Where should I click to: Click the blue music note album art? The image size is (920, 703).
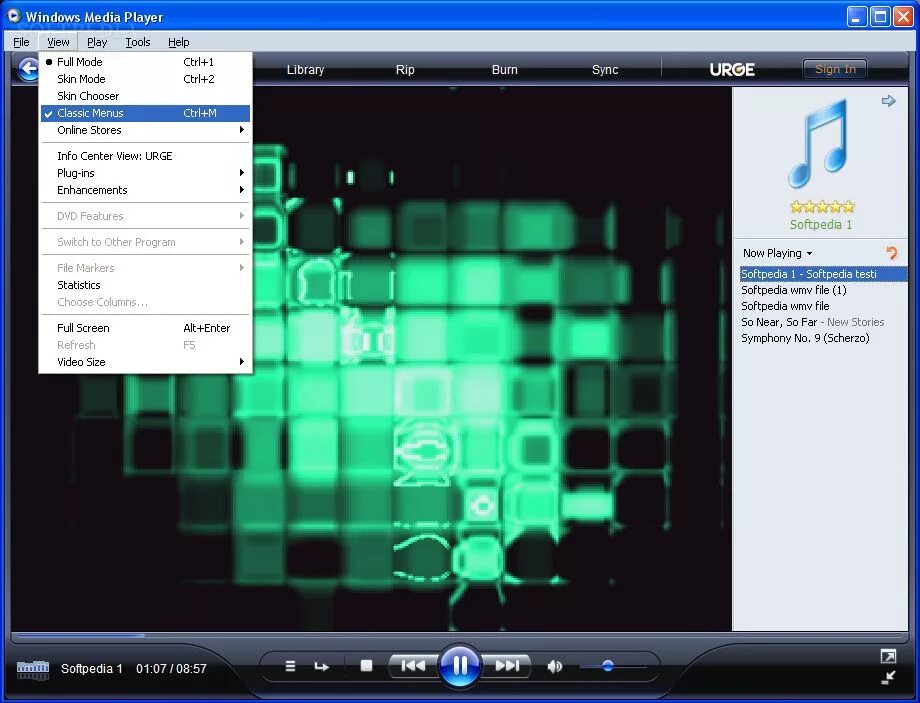[819, 143]
